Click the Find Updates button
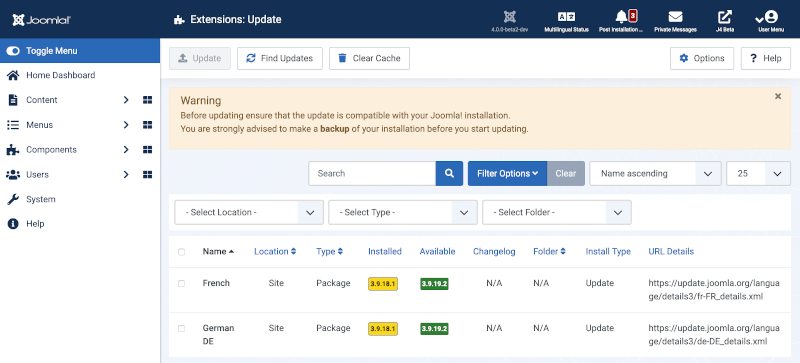Viewport: 800px width, 363px height. coord(280,58)
